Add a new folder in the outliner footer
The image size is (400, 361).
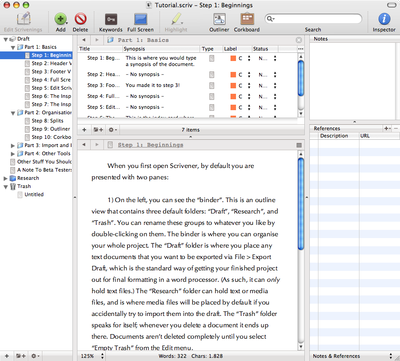[98, 130]
